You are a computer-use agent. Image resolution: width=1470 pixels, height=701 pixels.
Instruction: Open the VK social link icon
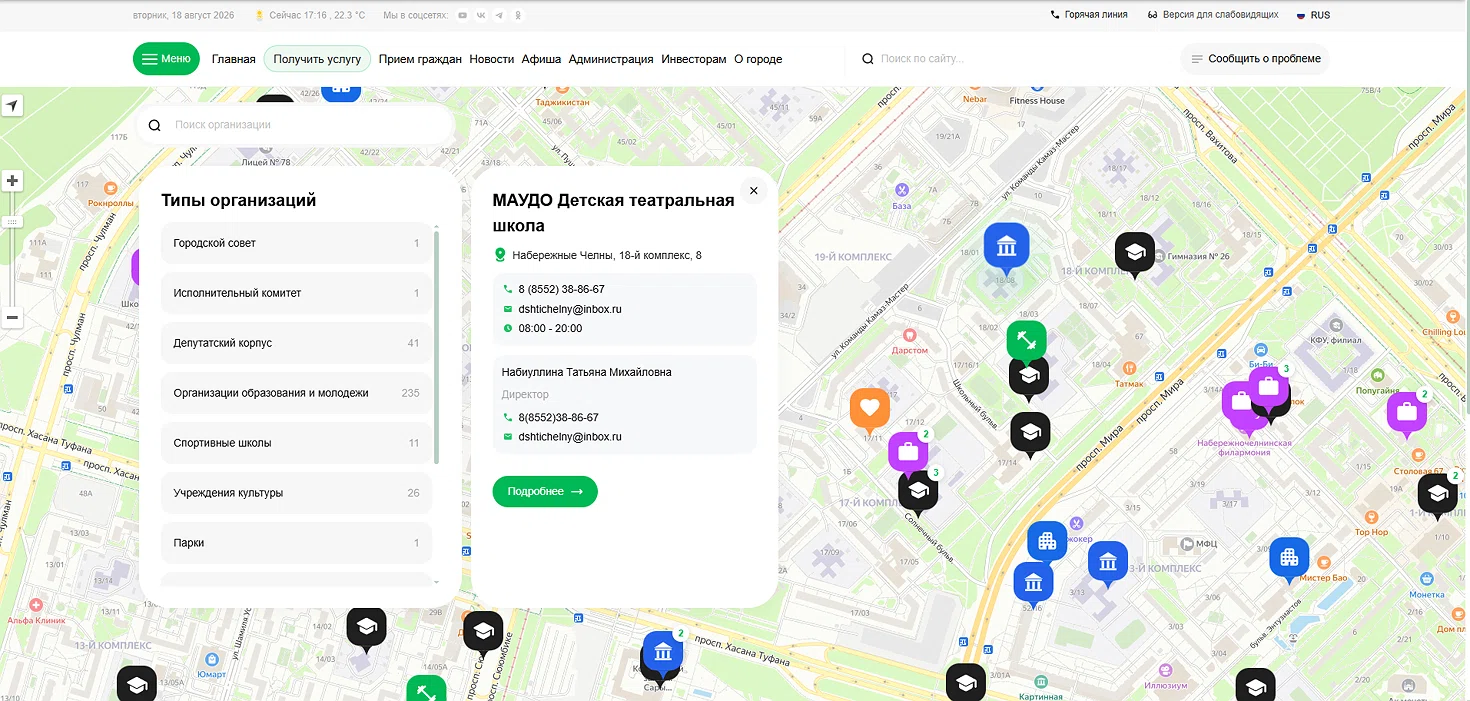coord(480,15)
